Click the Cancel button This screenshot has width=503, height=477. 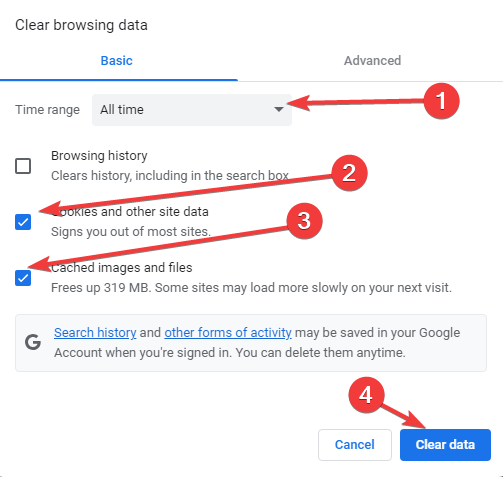(355, 445)
